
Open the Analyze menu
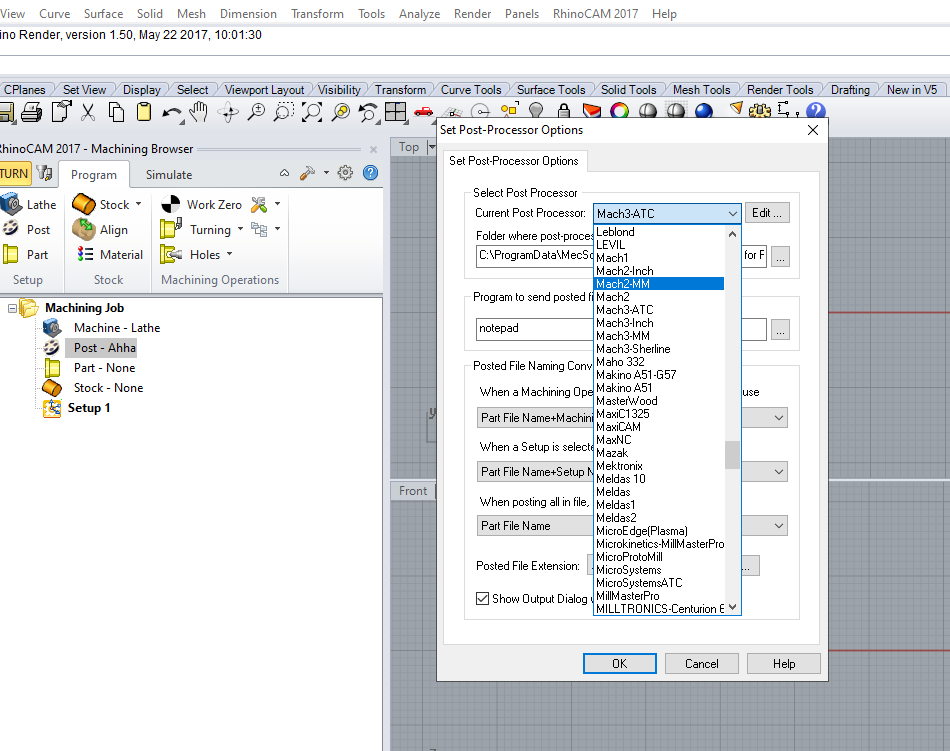click(419, 13)
